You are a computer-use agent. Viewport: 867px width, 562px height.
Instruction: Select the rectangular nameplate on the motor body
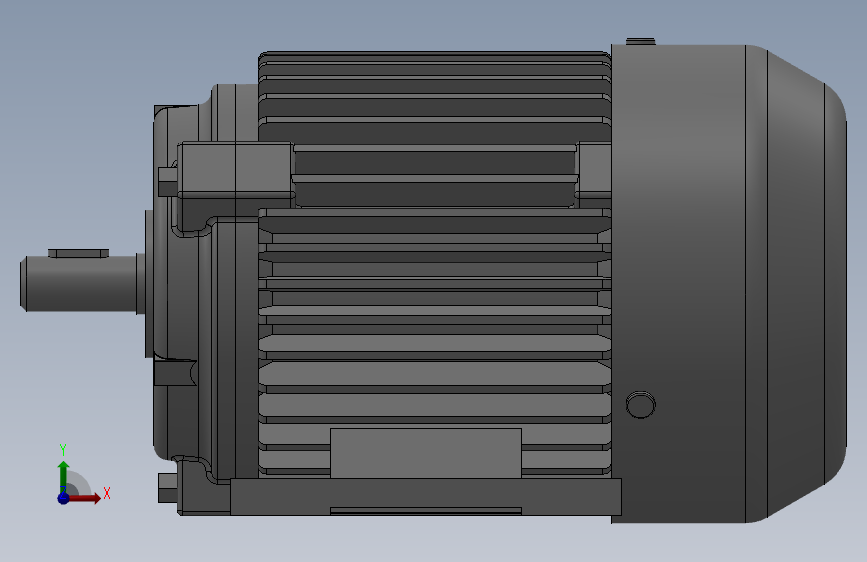426,453
